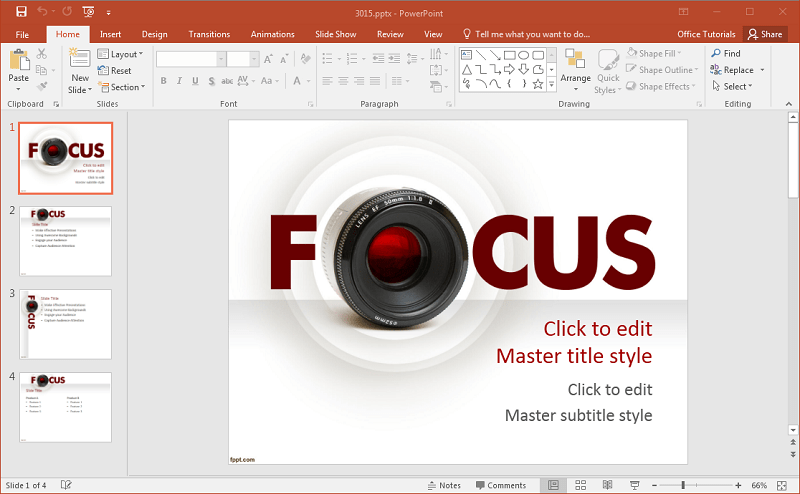800x494 pixels.
Task: Open the font name combo box
Action: pyautogui.click(x=190, y=59)
